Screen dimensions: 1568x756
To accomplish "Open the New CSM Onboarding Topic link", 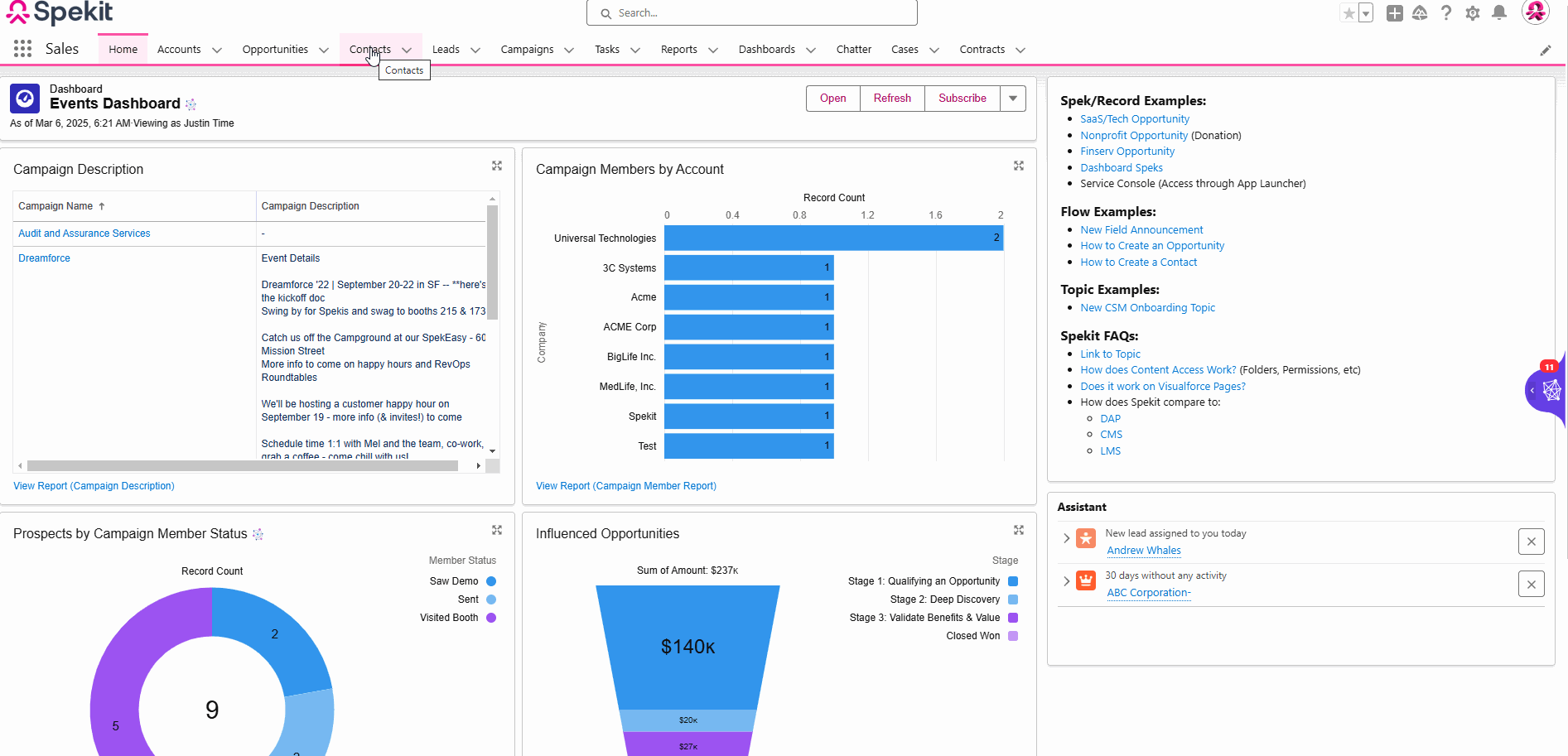I will pos(1147,308).
